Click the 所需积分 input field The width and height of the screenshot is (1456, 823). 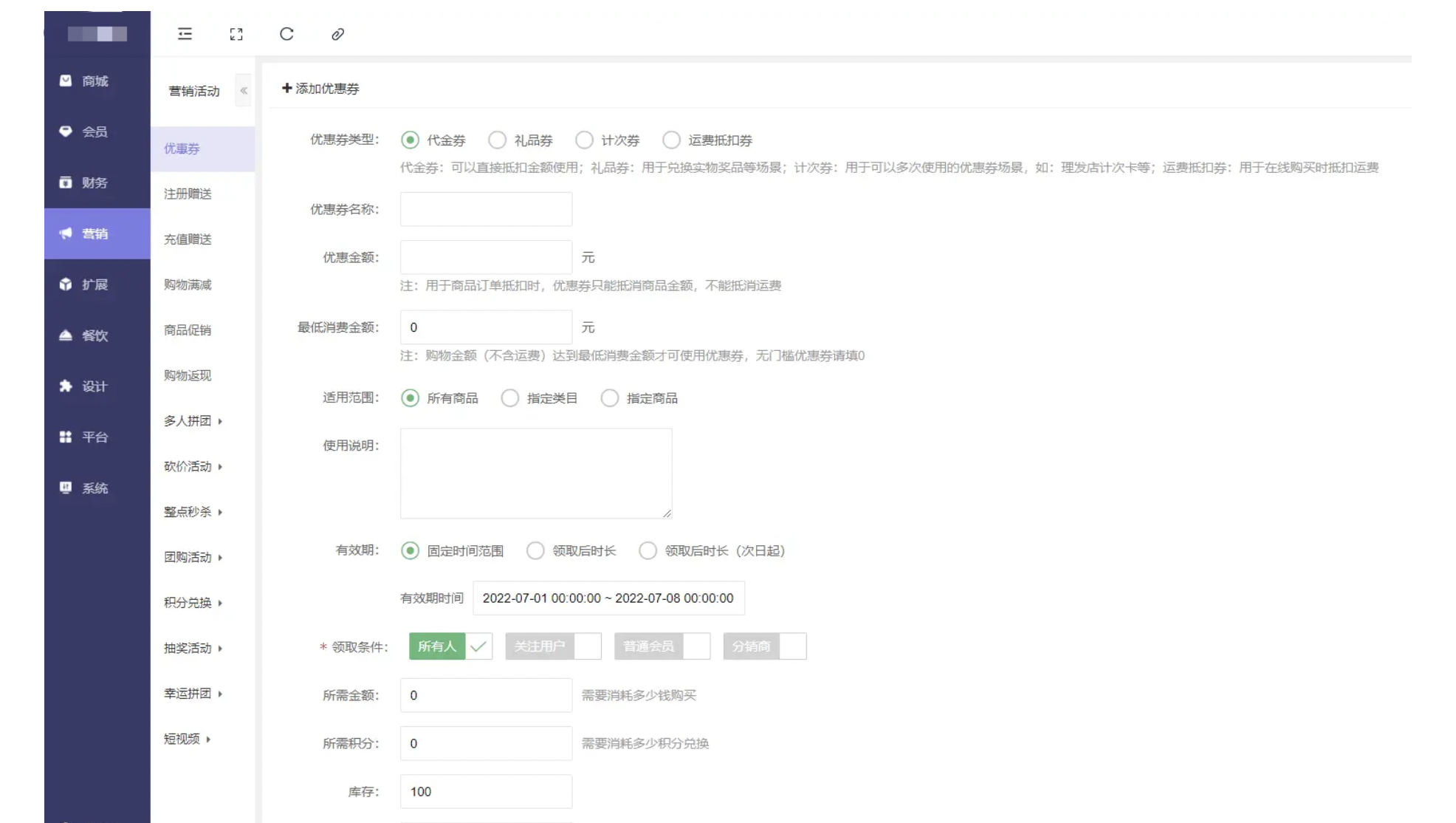[x=486, y=743]
